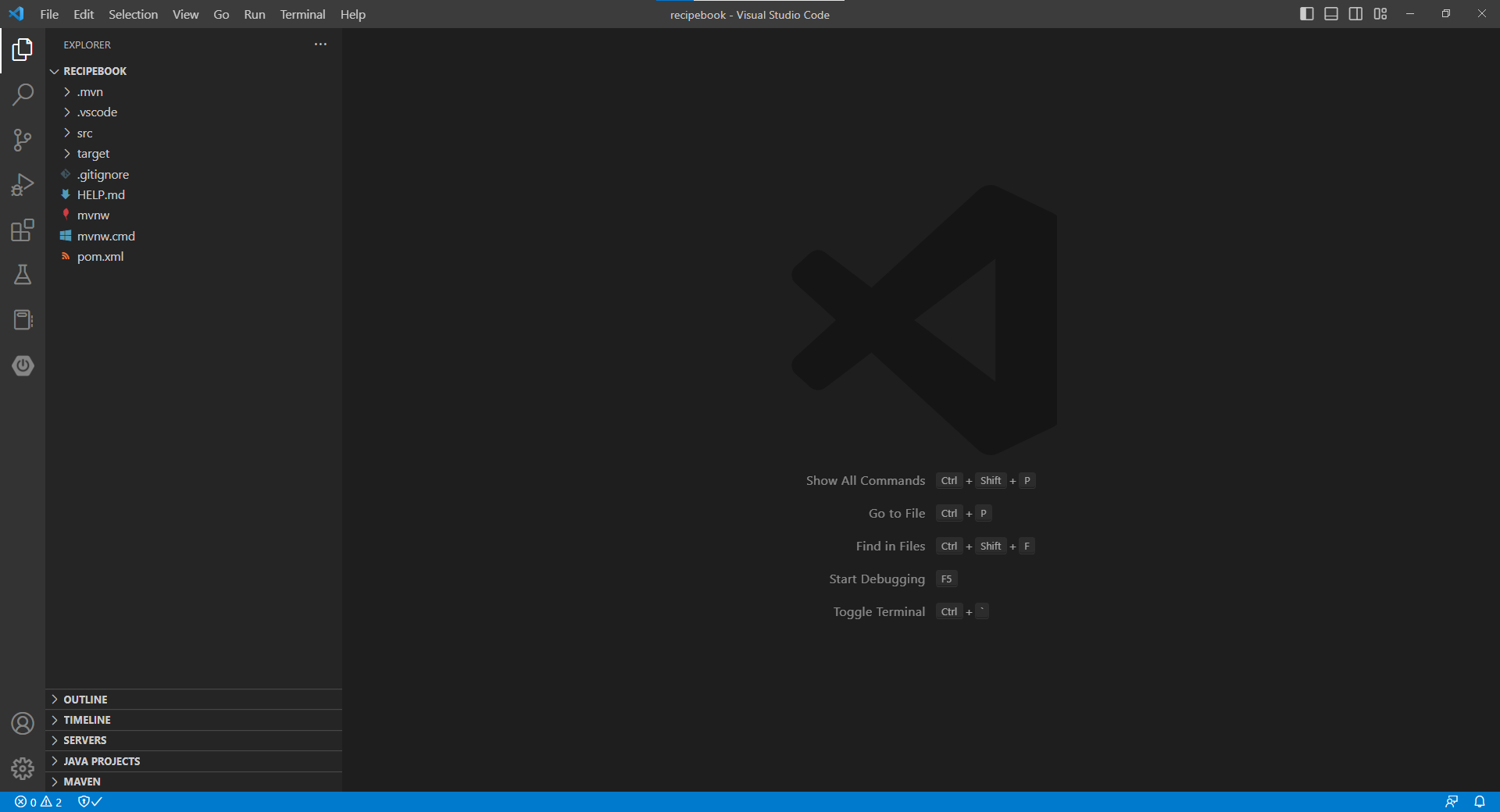1500x812 pixels.
Task: Open pom.xml file
Action: point(100,257)
